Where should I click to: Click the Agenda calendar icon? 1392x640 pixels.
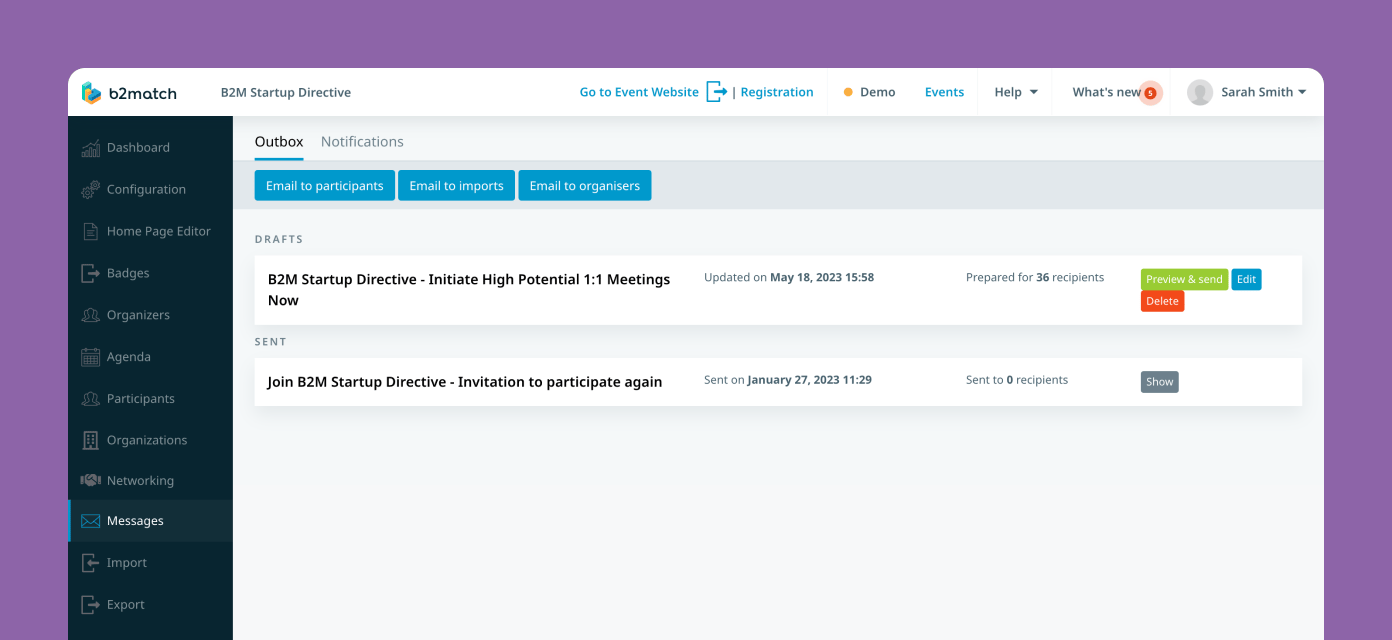pos(90,357)
